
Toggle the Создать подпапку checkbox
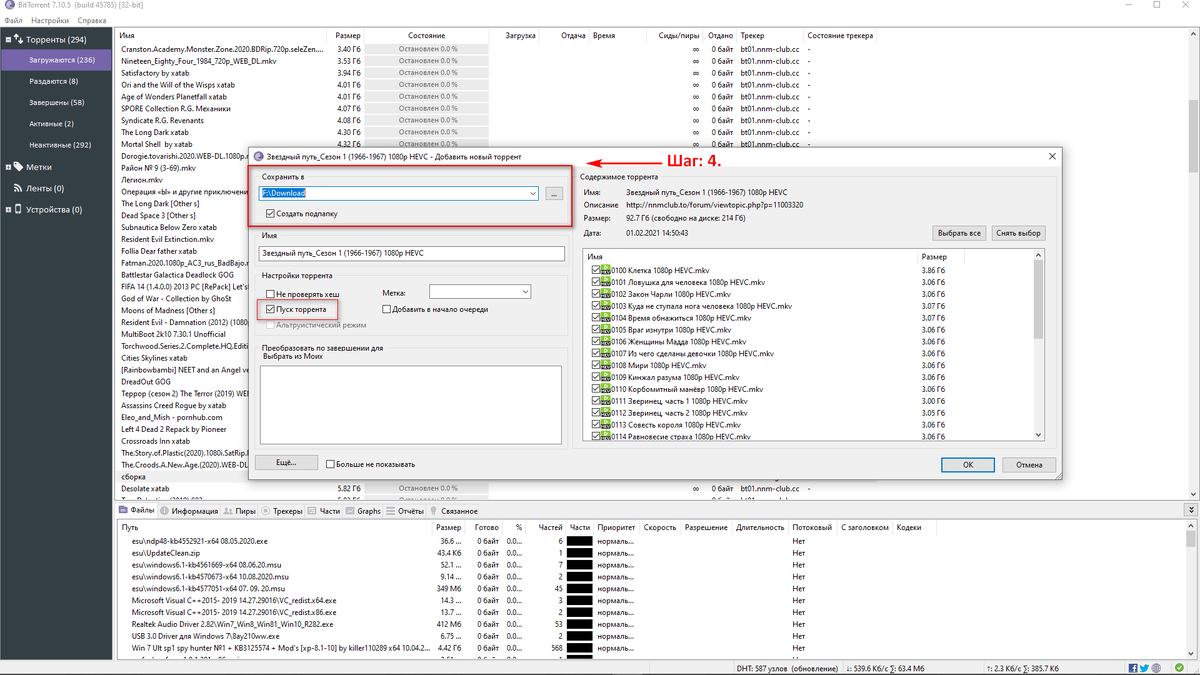coord(271,213)
